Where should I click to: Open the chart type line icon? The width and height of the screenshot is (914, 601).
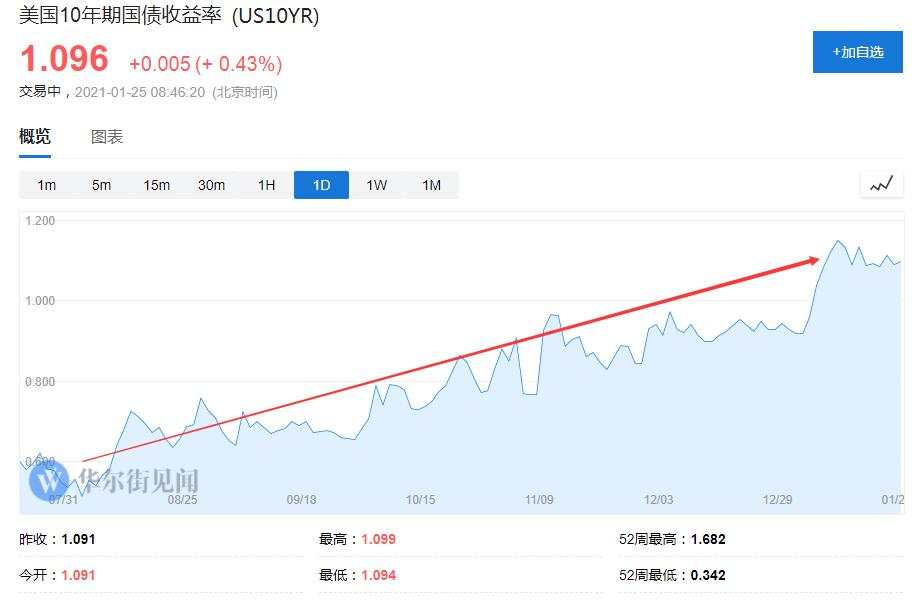(881, 185)
